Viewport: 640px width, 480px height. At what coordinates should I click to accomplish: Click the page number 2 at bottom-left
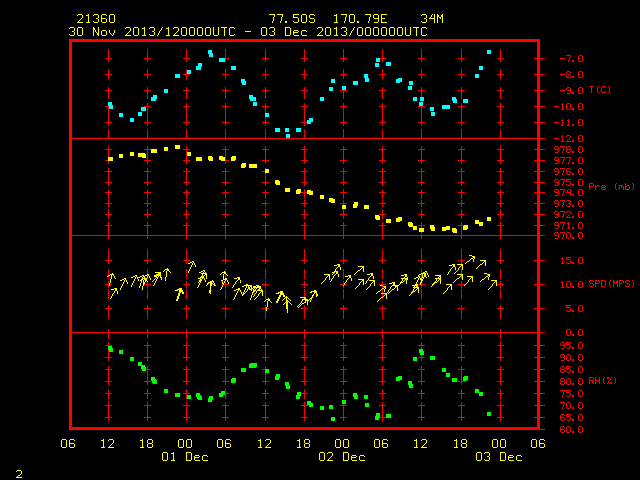tap(19, 474)
